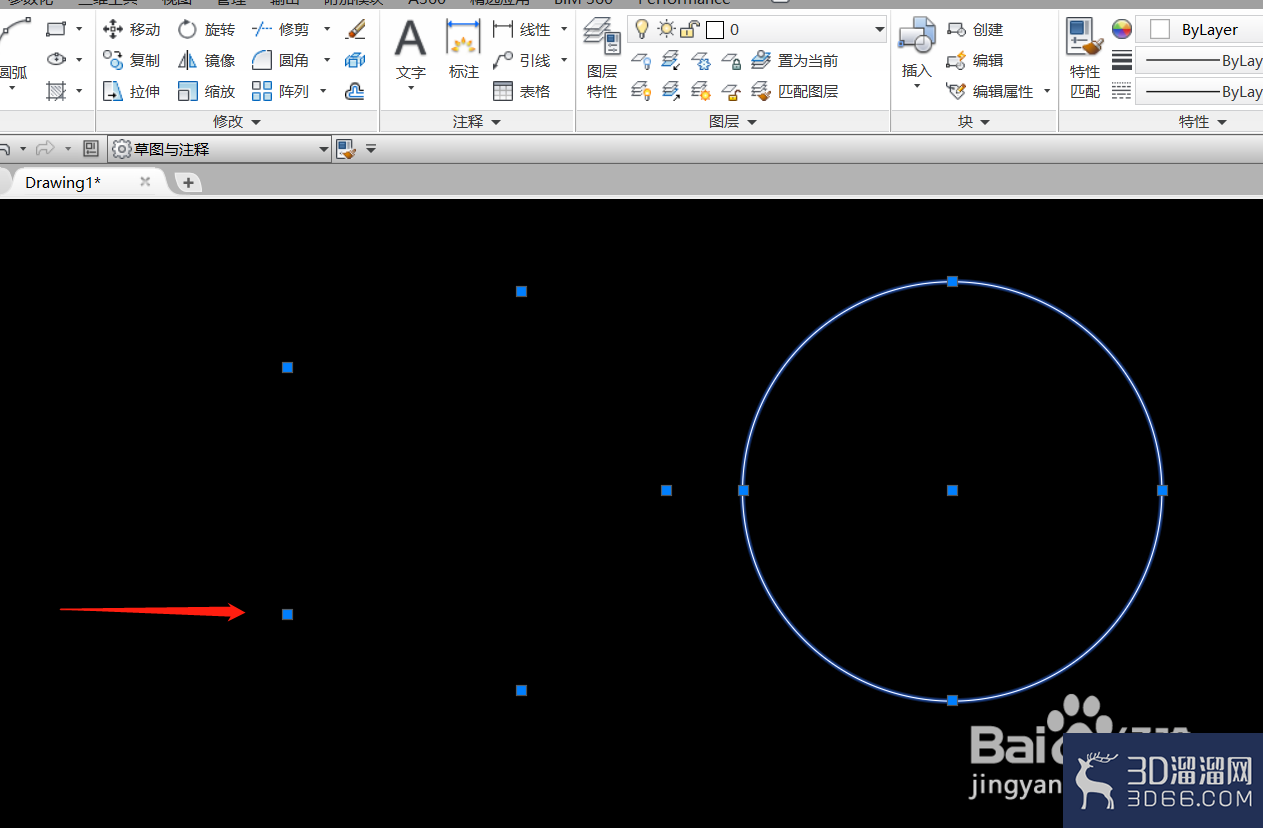
Task: Open the object color ByLayer box
Action: 1200,30
